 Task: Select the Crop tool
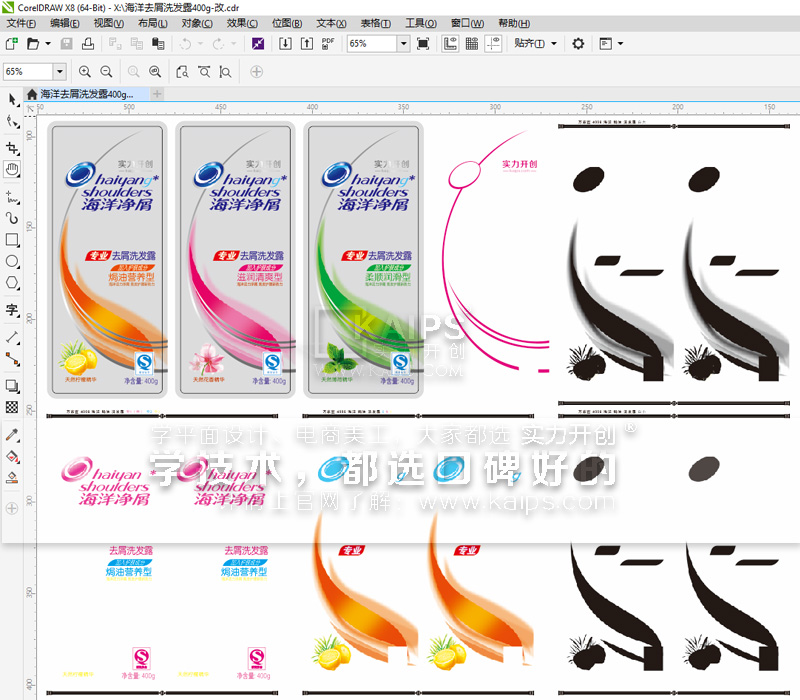point(12,148)
